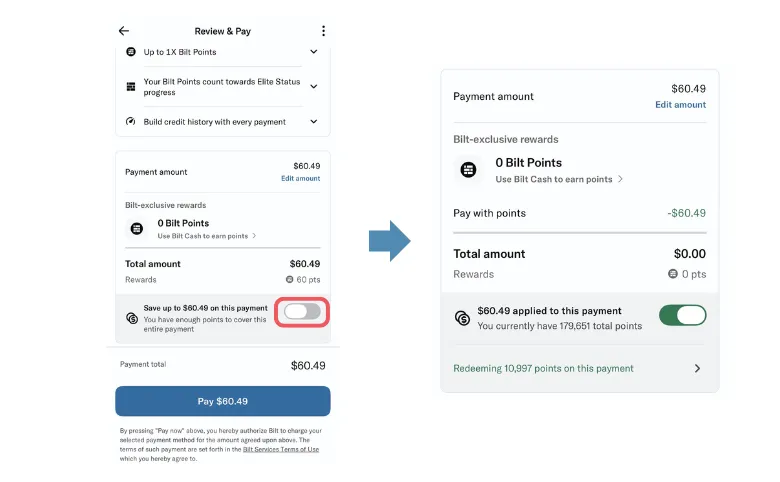Go back using the arrow beside Review & Pay
The image size is (780, 482).
click(124, 31)
